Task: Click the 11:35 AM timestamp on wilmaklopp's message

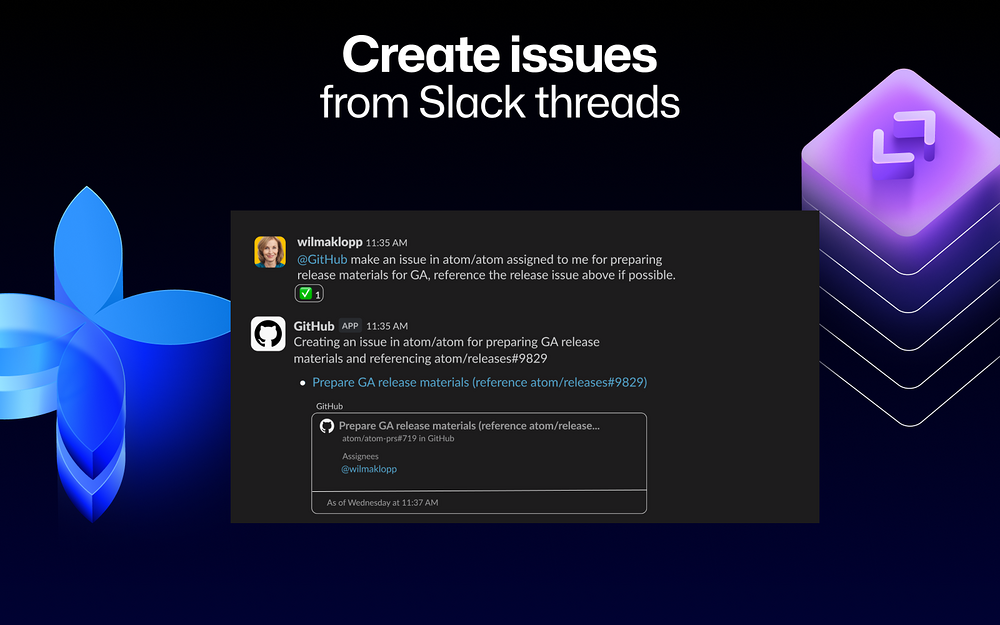Action: (386, 243)
